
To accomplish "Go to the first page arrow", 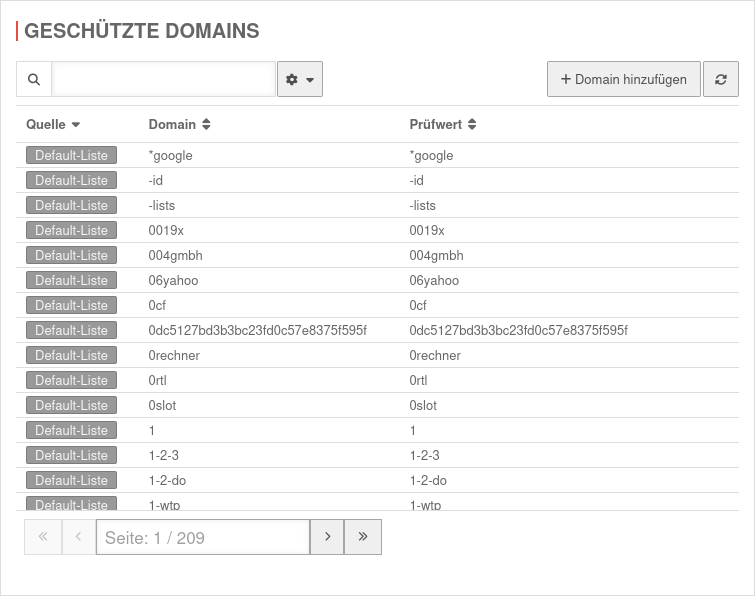I will 43,537.
